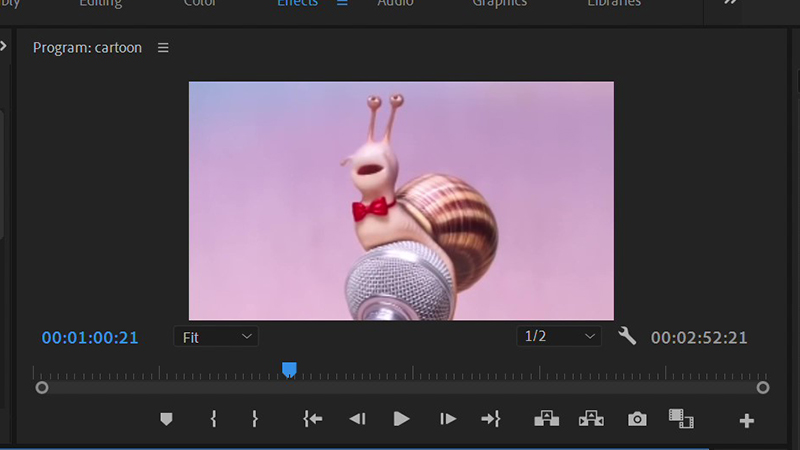The image size is (800, 450).
Task: Switch to the Color workspace tab
Action: (199, 3)
